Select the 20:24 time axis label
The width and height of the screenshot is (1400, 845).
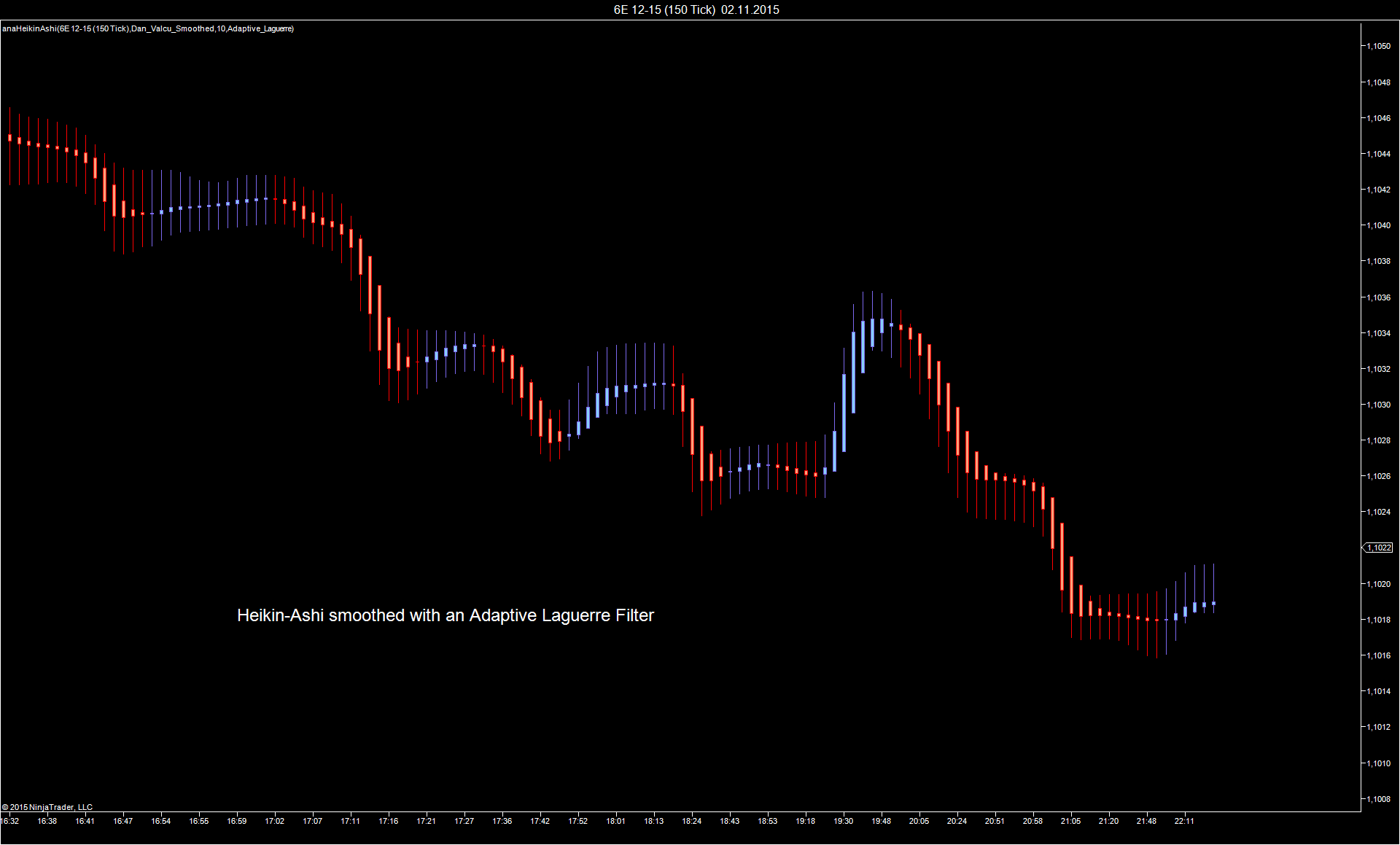[x=957, y=821]
